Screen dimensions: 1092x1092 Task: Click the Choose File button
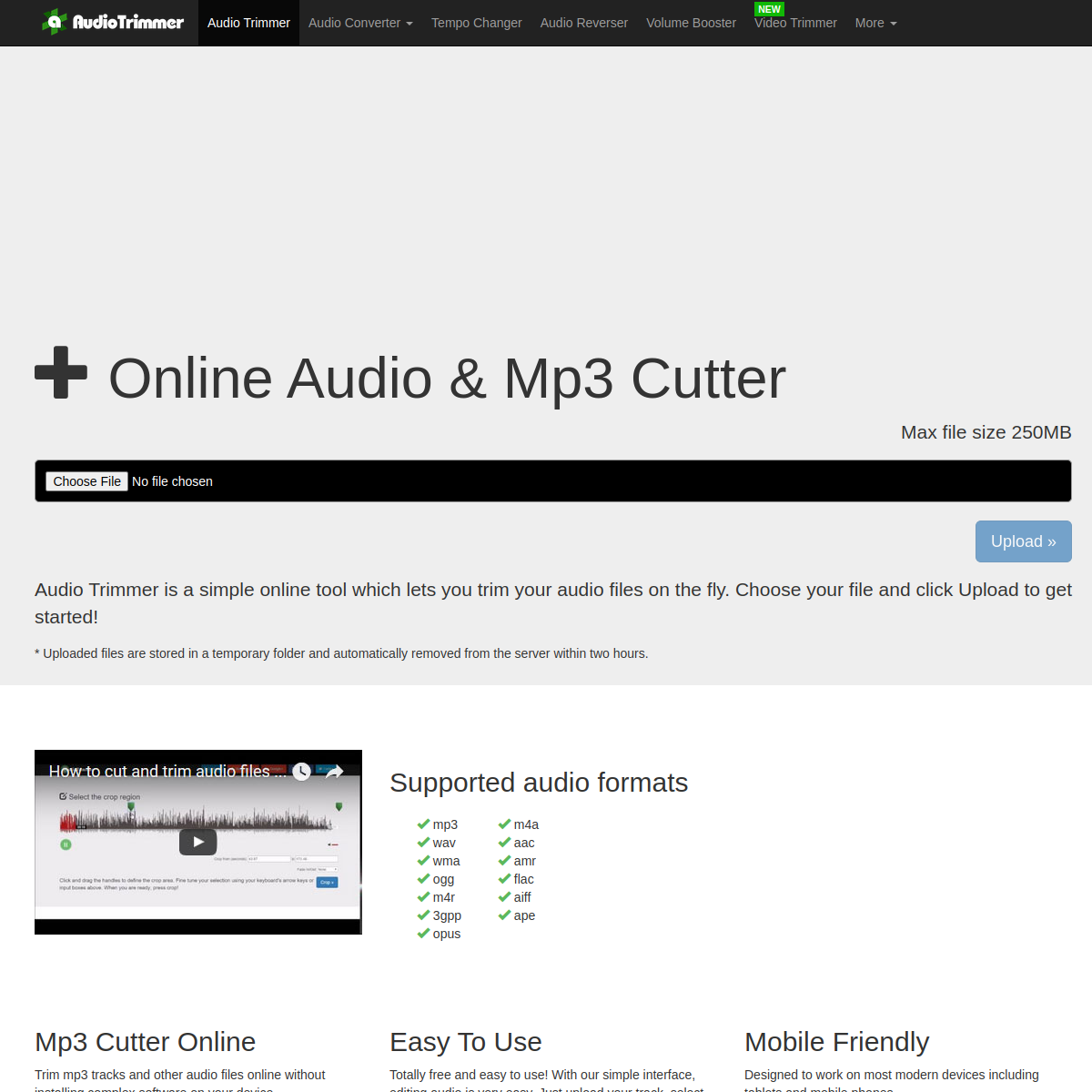coord(86,480)
